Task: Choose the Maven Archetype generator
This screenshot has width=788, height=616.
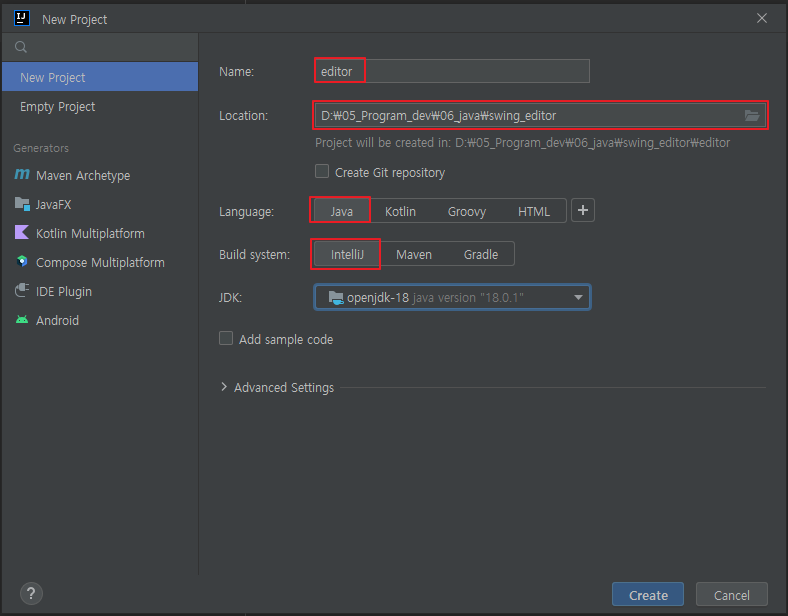Action: point(100,175)
